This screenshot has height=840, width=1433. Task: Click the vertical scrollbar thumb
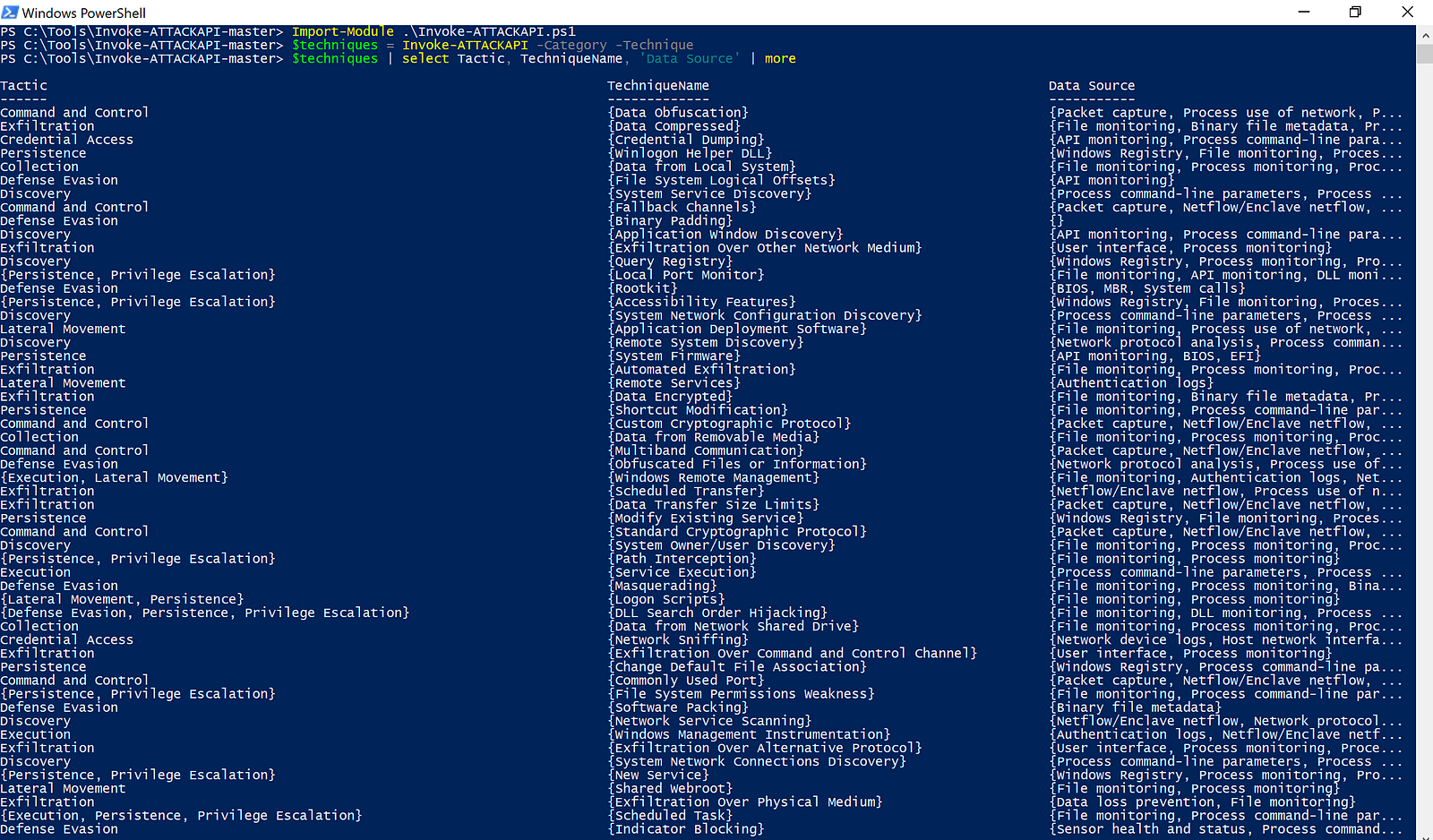[1424, 53]
